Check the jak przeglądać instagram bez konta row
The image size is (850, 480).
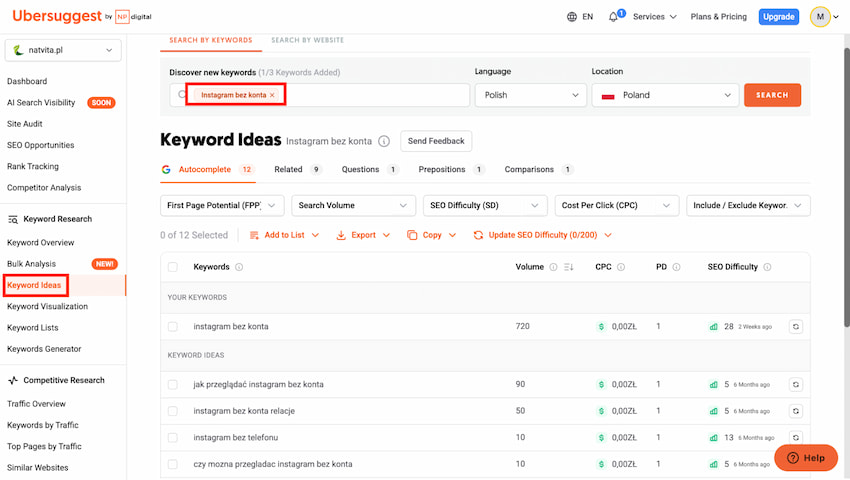click(173, 385)
